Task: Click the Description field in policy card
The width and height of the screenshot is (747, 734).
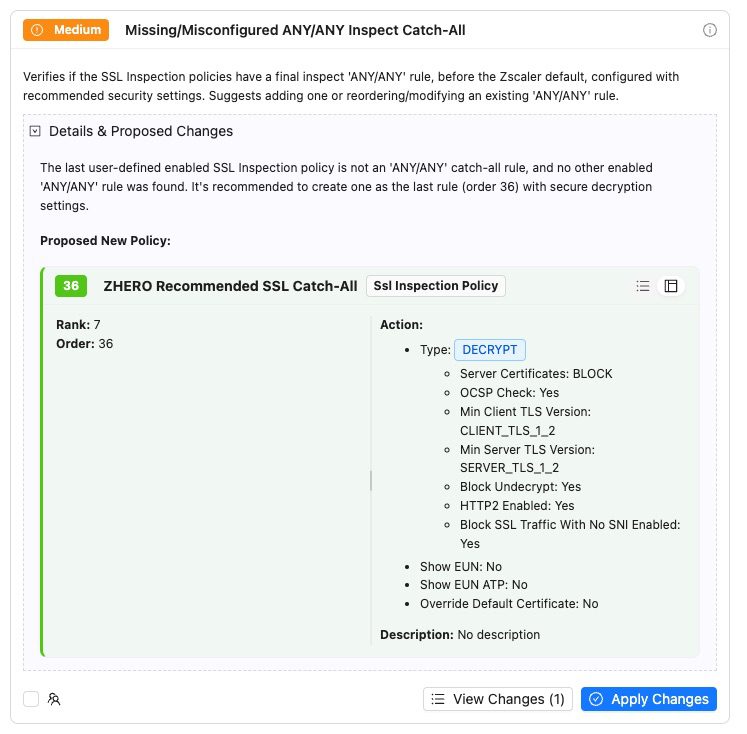Action: click(460, 634)
